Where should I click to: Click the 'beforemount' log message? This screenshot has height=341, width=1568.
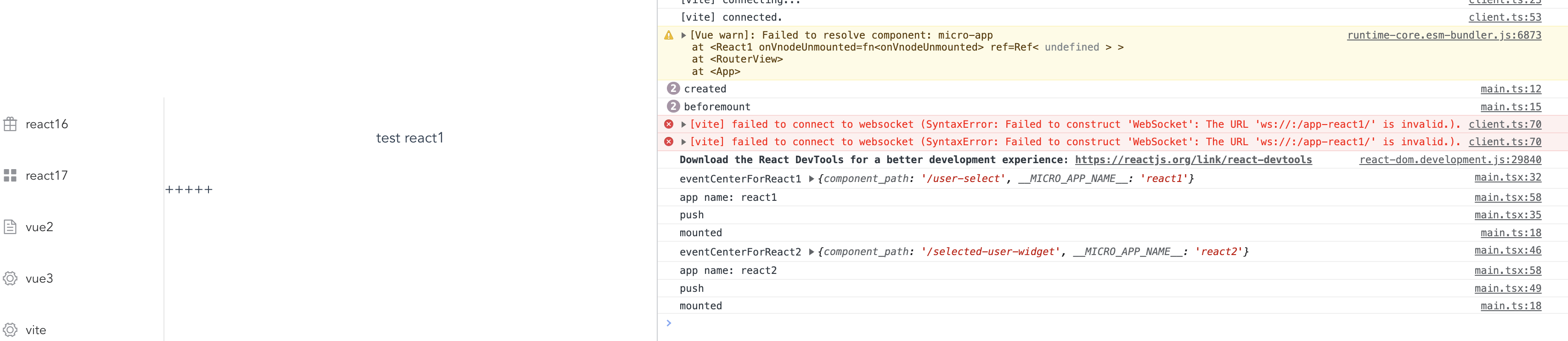(717, 107)
